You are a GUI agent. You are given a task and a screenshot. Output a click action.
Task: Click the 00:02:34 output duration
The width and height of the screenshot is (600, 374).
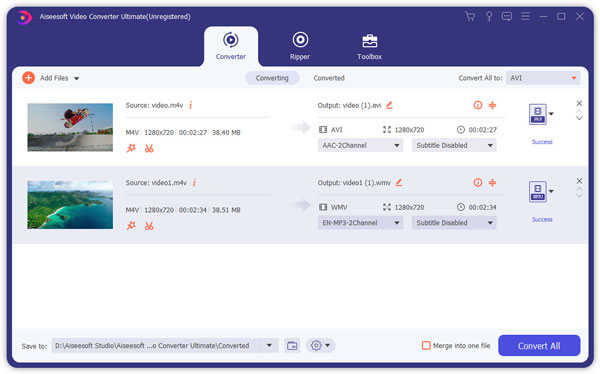483,207
